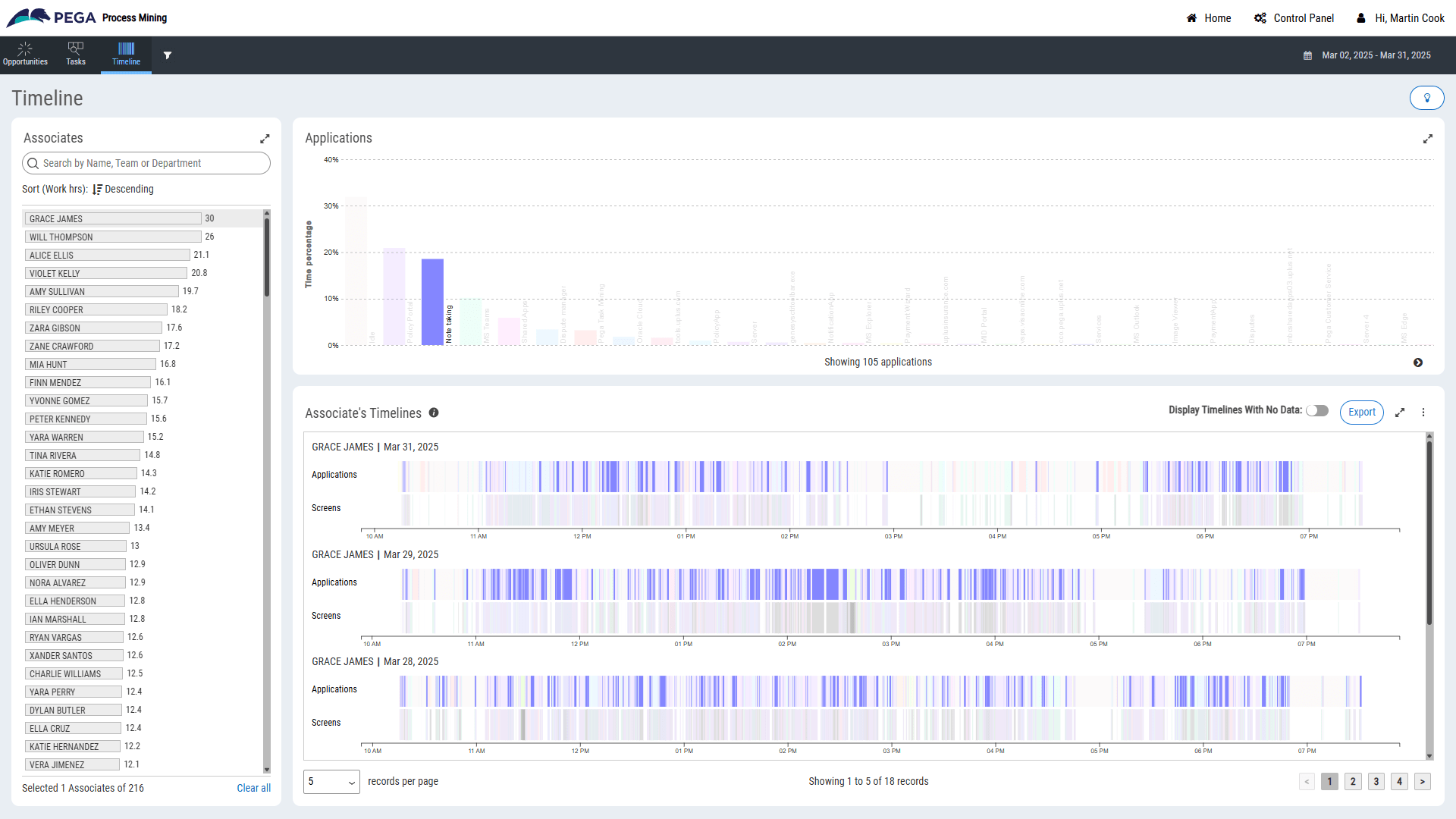Screen dimensions: 1456x819
Task: Click the associate search field
Action: [146, 163]
